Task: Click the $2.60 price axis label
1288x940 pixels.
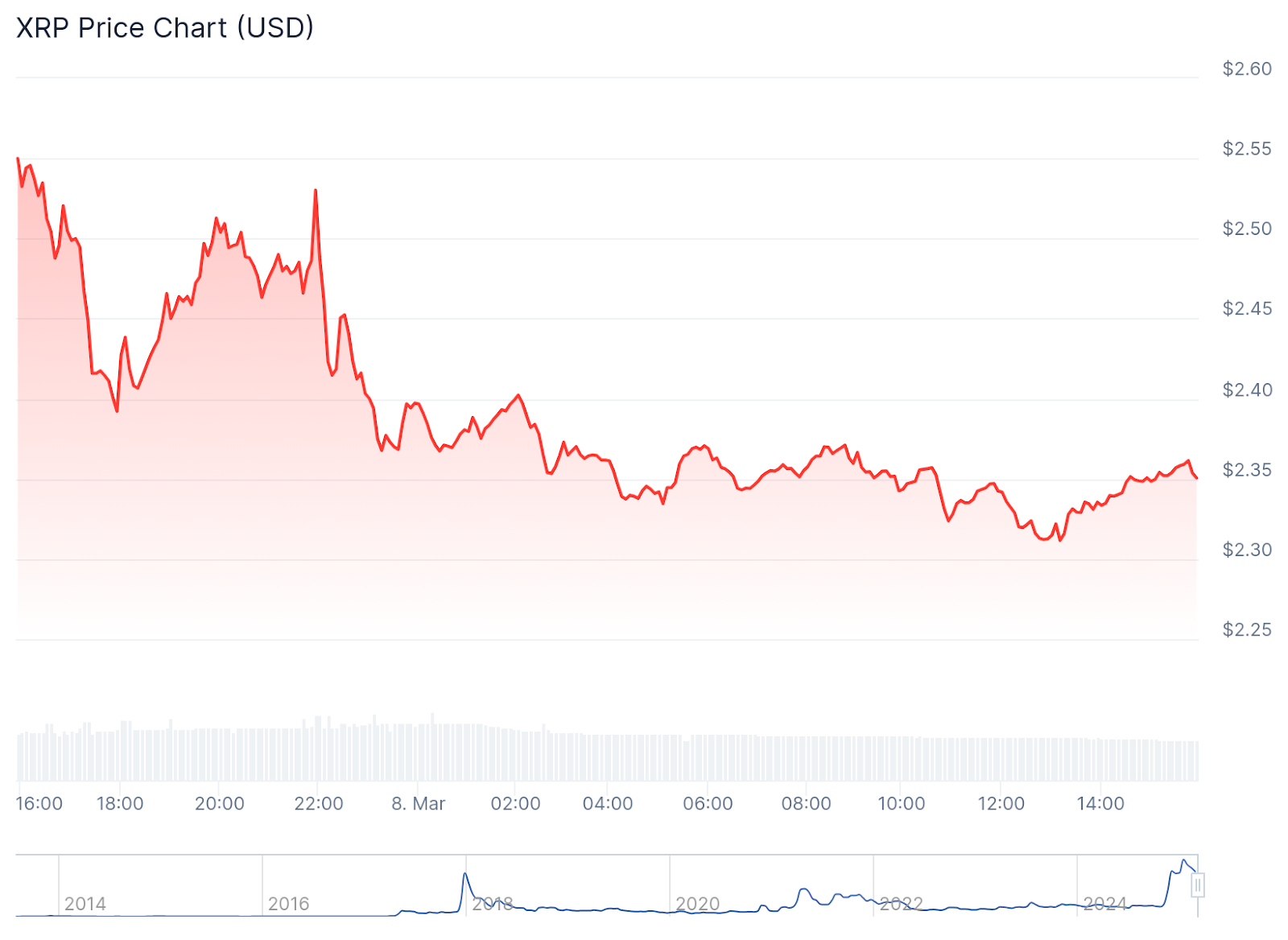Action: click(1247, 69)
